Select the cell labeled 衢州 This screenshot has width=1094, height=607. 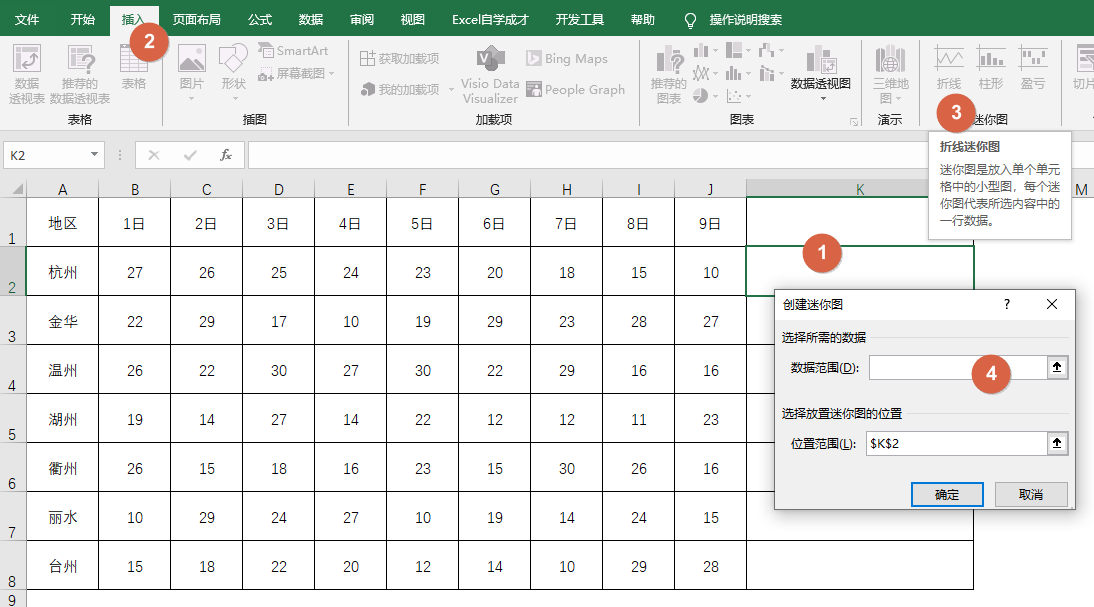pyautogui.click(x=63, y=468)
